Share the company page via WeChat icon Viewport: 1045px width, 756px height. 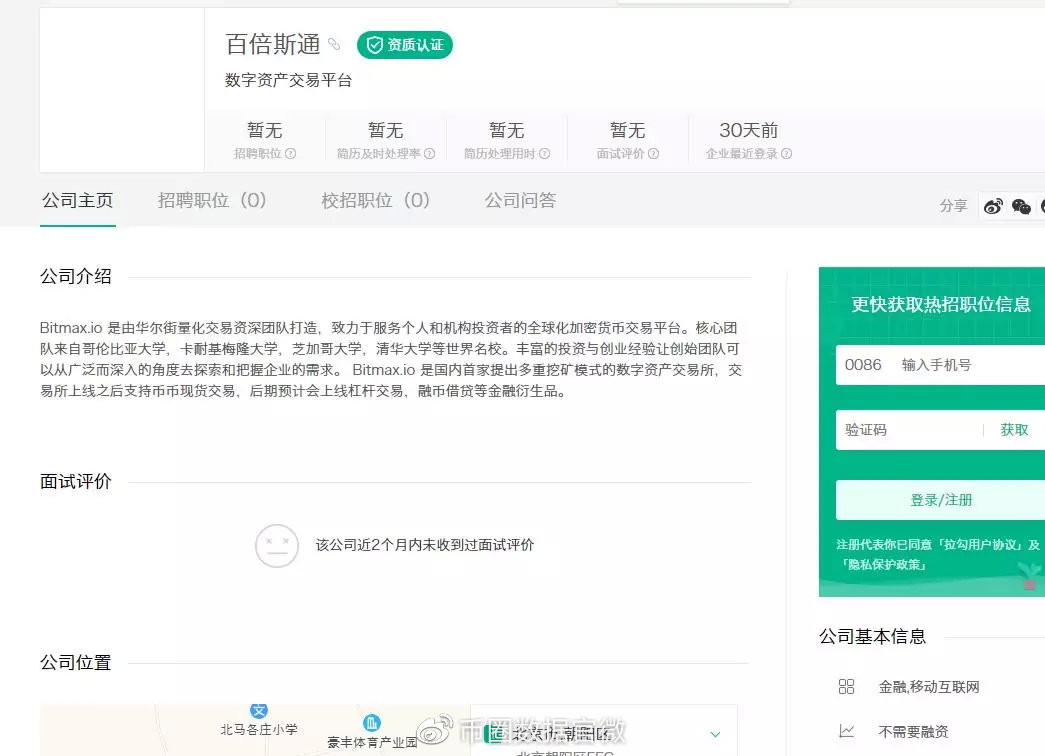pos(1021,206)
